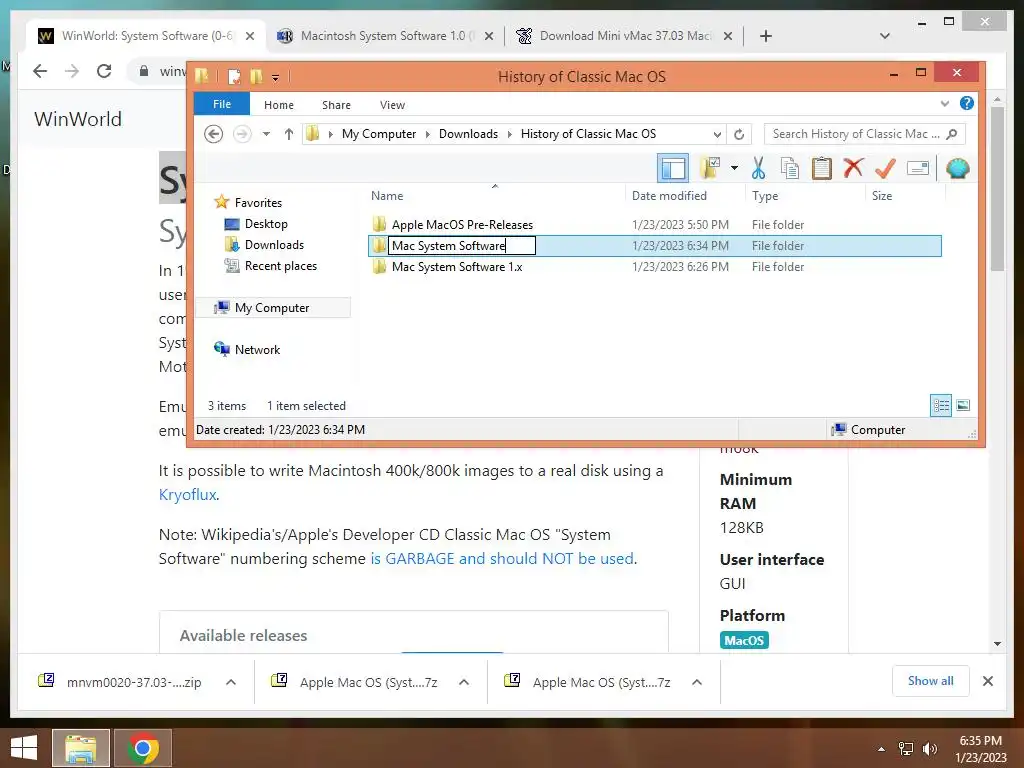Switch to Download Mini vMac 37.03 tab

pos(624,36)
